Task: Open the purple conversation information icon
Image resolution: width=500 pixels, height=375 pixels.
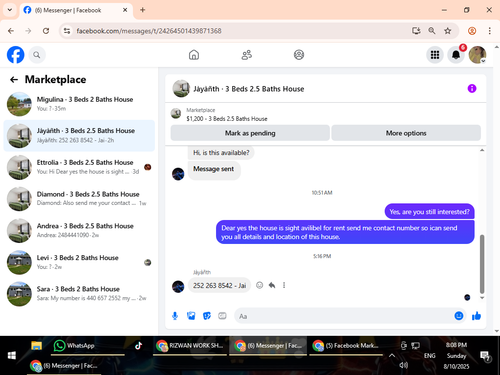Action: pos(472,88)
